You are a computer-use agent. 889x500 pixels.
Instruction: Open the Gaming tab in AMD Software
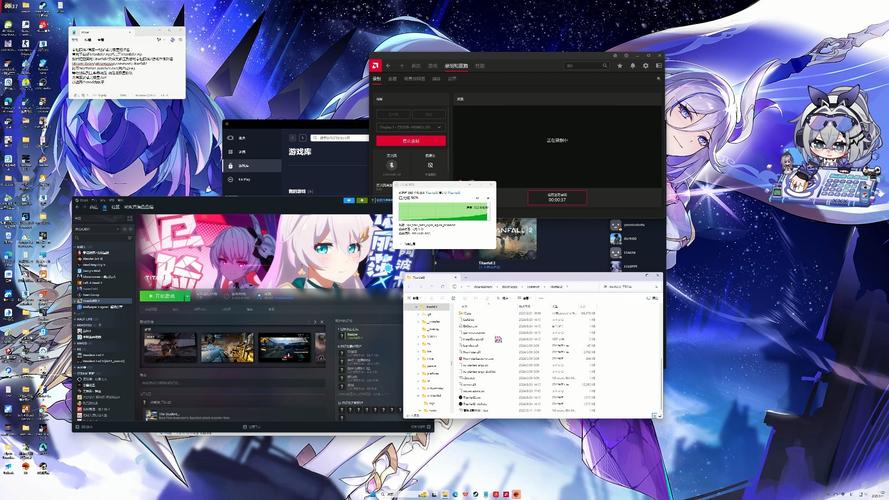coord(433,66)
